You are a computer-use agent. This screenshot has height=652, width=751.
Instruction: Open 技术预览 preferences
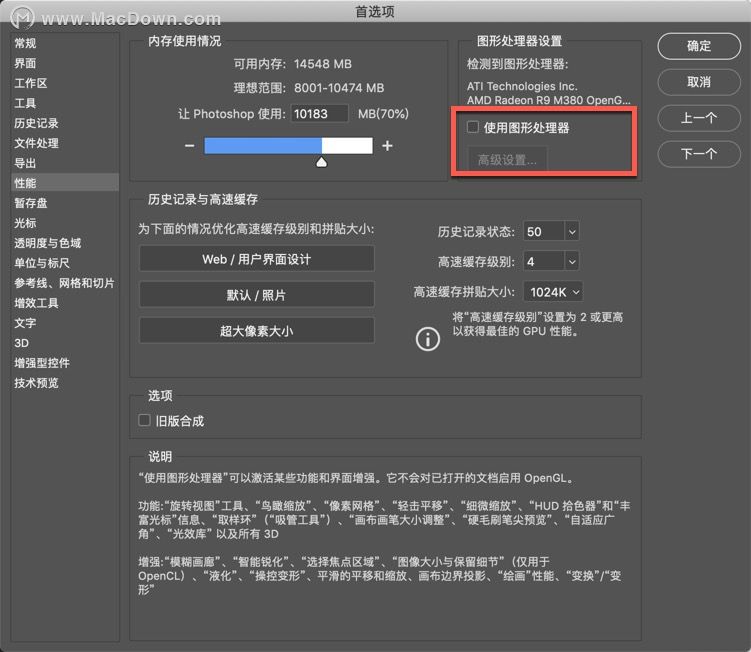(x=36, y=383)
